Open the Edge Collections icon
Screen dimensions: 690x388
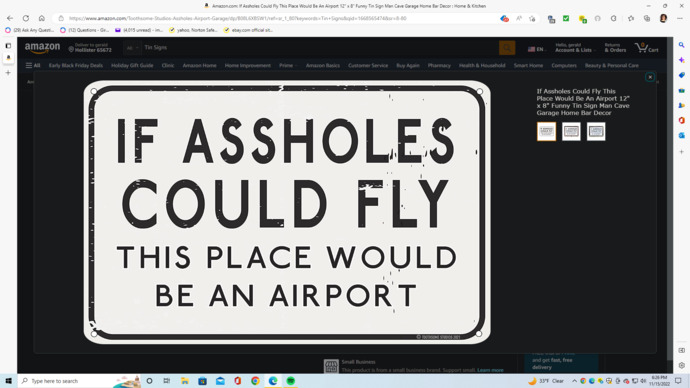pos(647,18)
